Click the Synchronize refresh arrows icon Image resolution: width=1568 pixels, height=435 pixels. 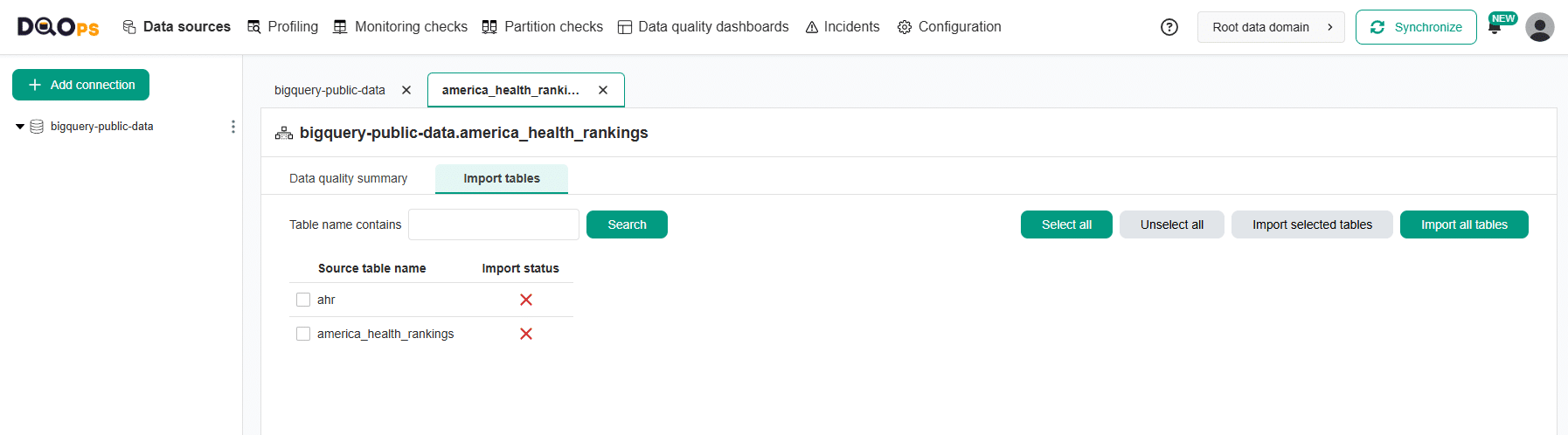click(1377, 27)
